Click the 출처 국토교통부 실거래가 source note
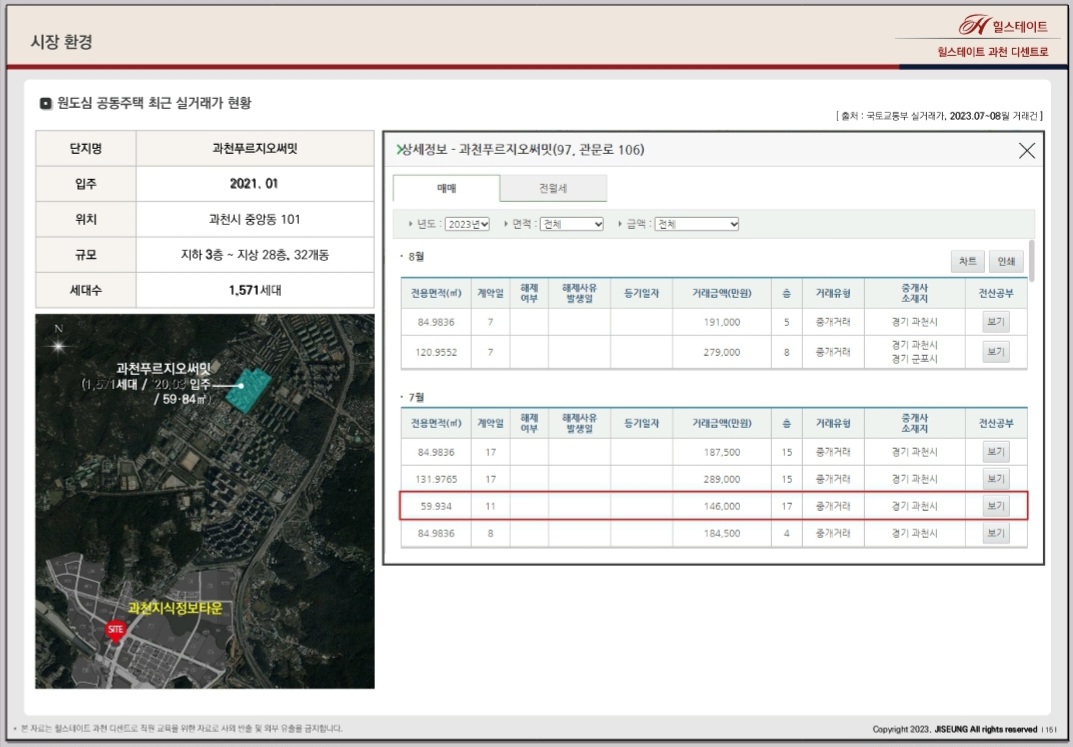 (x=939, y=116)
